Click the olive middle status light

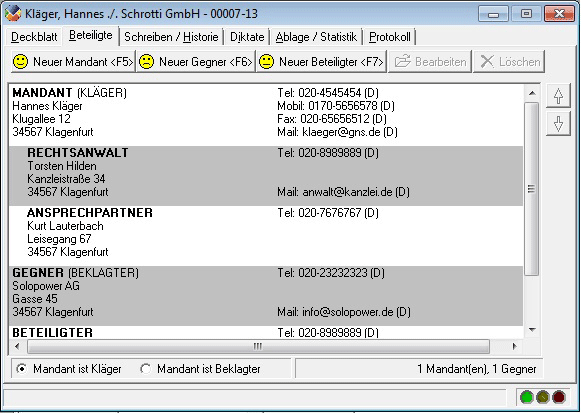[542, 397]
